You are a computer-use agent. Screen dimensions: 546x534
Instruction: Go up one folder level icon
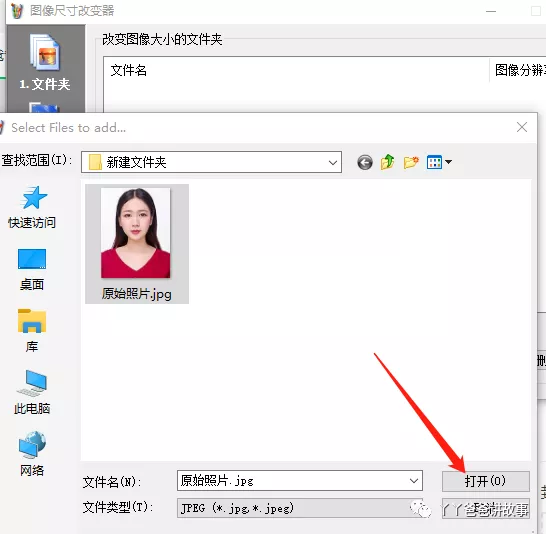pyautogui.click(x=388, y=162)
